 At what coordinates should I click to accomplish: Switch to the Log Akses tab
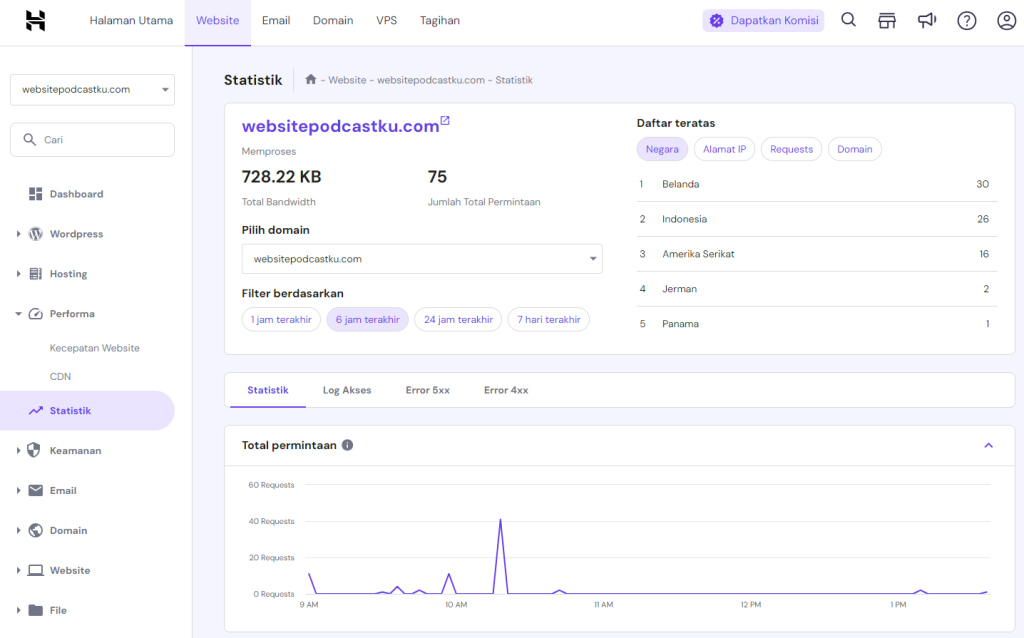coord(346,390)
